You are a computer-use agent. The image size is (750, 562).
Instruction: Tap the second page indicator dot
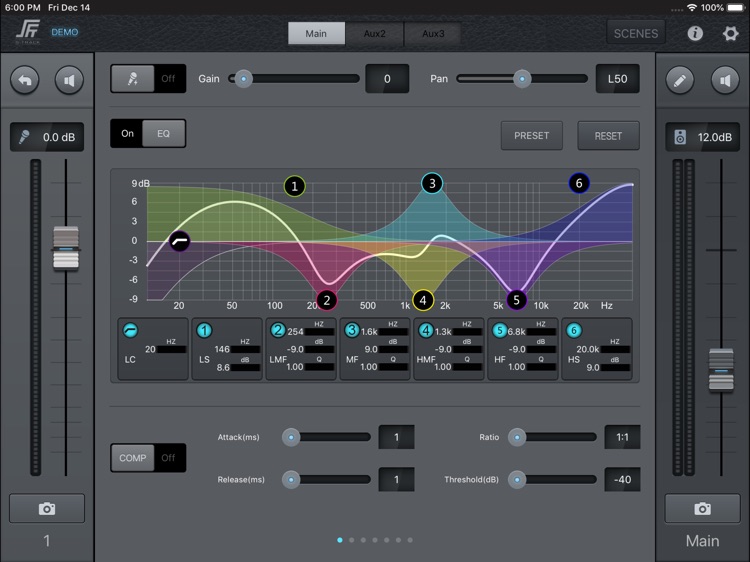coord(352,540)
